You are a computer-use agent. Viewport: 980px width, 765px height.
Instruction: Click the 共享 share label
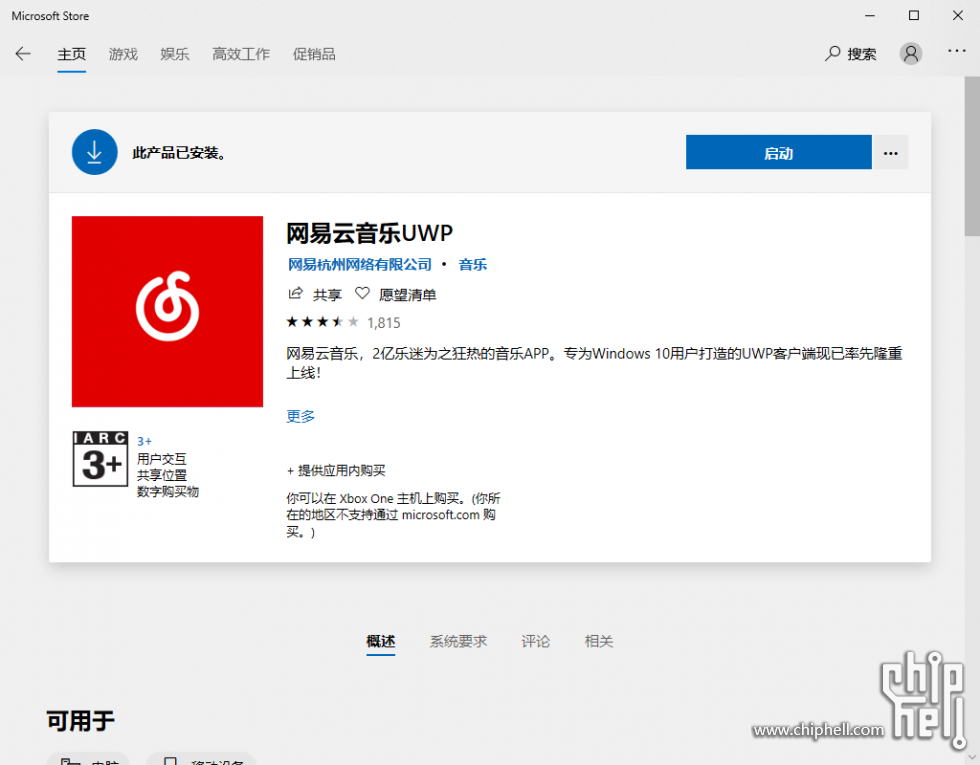[328, 294]
